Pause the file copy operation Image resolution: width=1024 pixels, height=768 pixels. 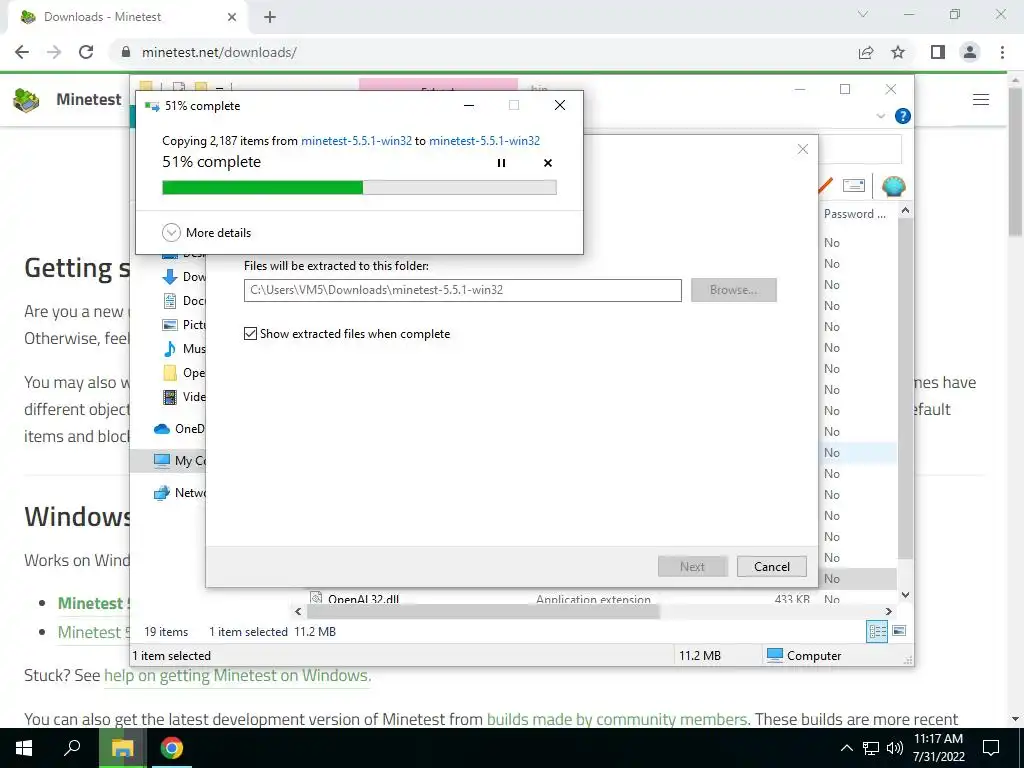click(x=501, y=163)
